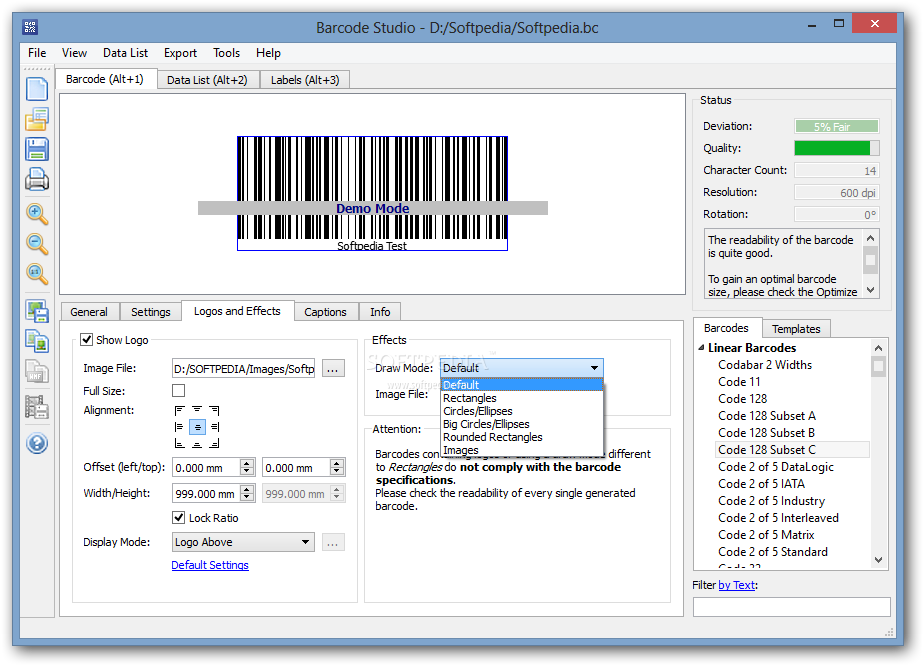Open the Data List menu
Image resolution: width=924 pixels, height=666 pixels.
point(126,52)
